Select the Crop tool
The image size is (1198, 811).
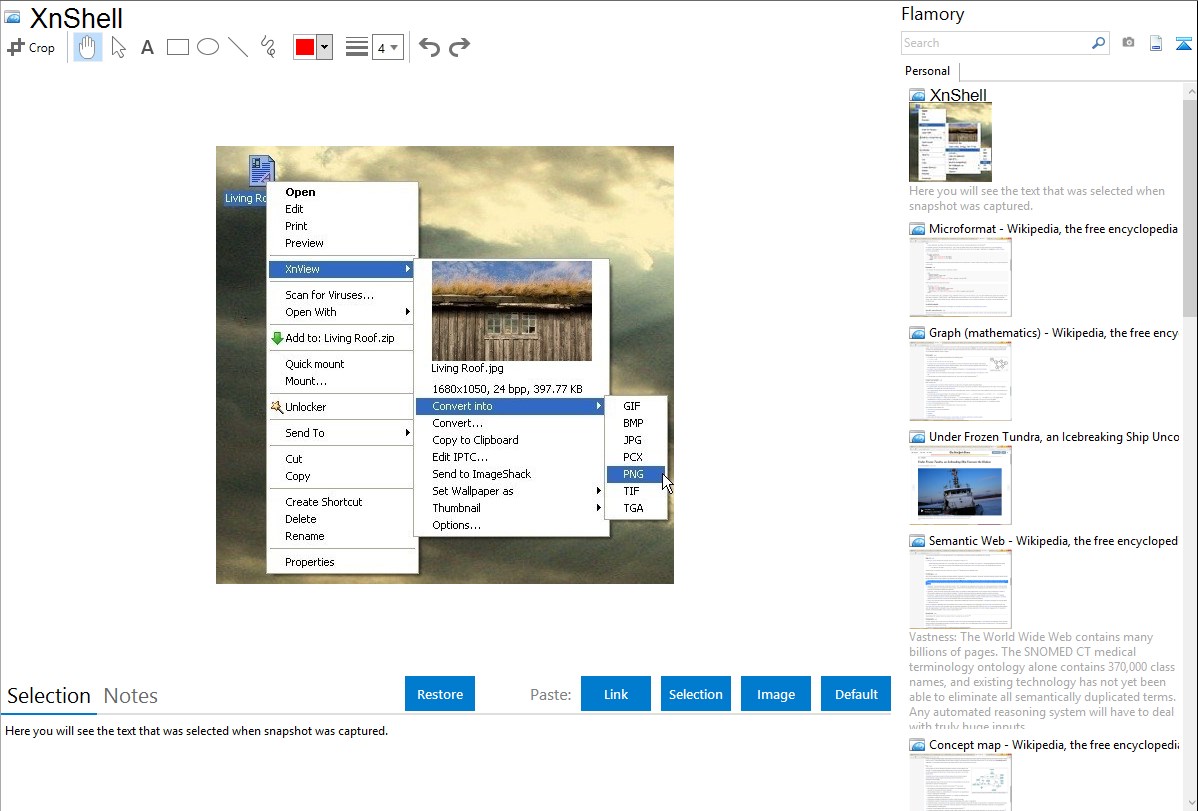tap(31, 47)
